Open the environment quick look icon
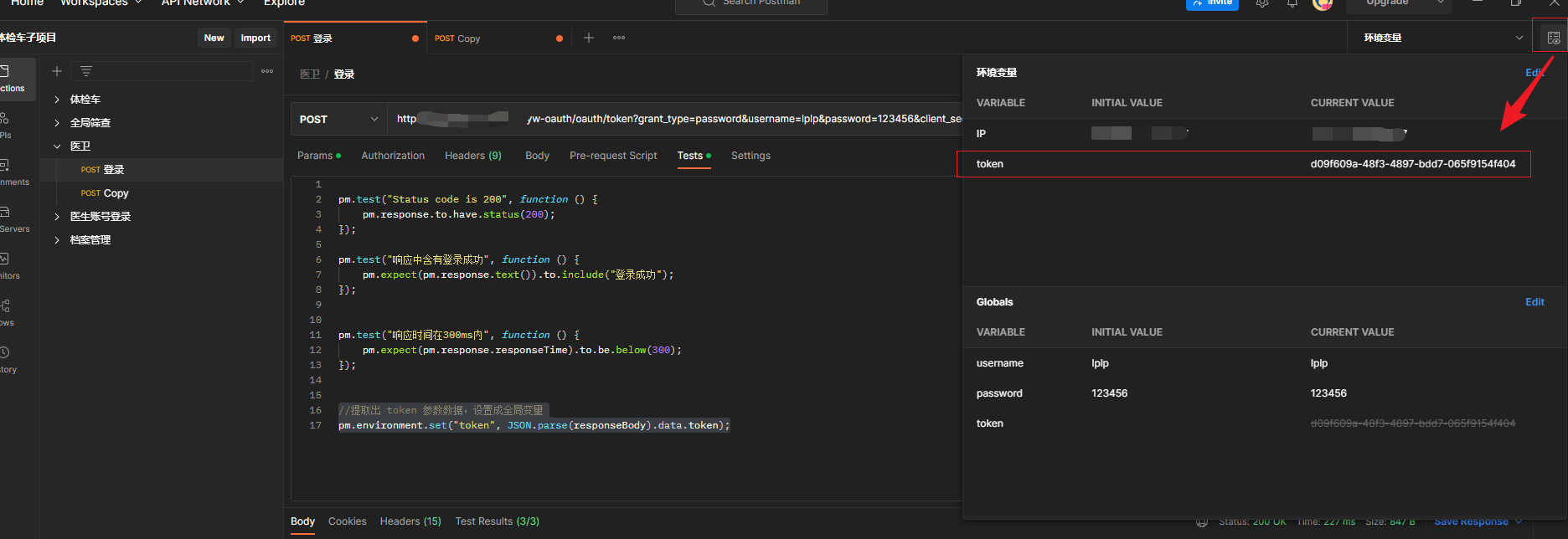1568x539 pixels. tap(1553, 38)
